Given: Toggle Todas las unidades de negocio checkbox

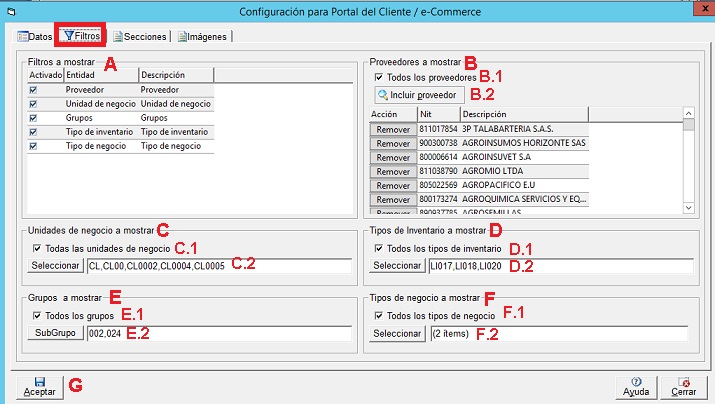Looking at the screenshot, I should coord(38,248).
